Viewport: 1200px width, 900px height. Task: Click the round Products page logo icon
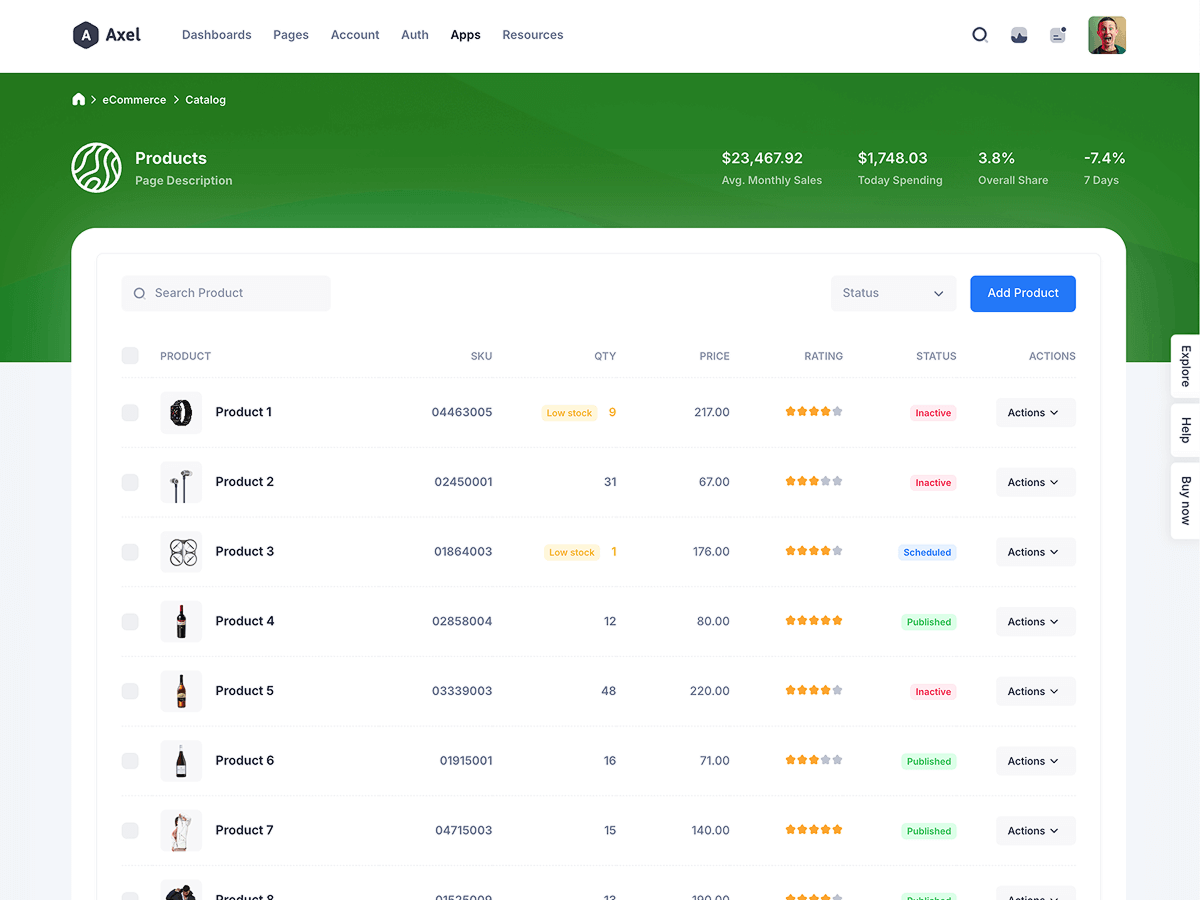point(96,168)
